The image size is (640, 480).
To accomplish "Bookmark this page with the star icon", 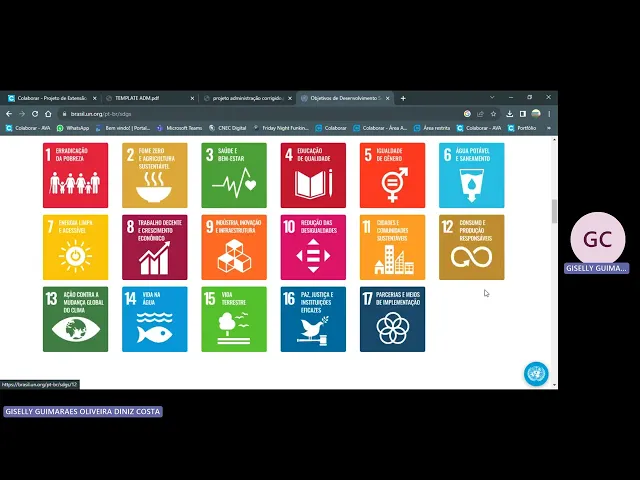I will point(493,114).
